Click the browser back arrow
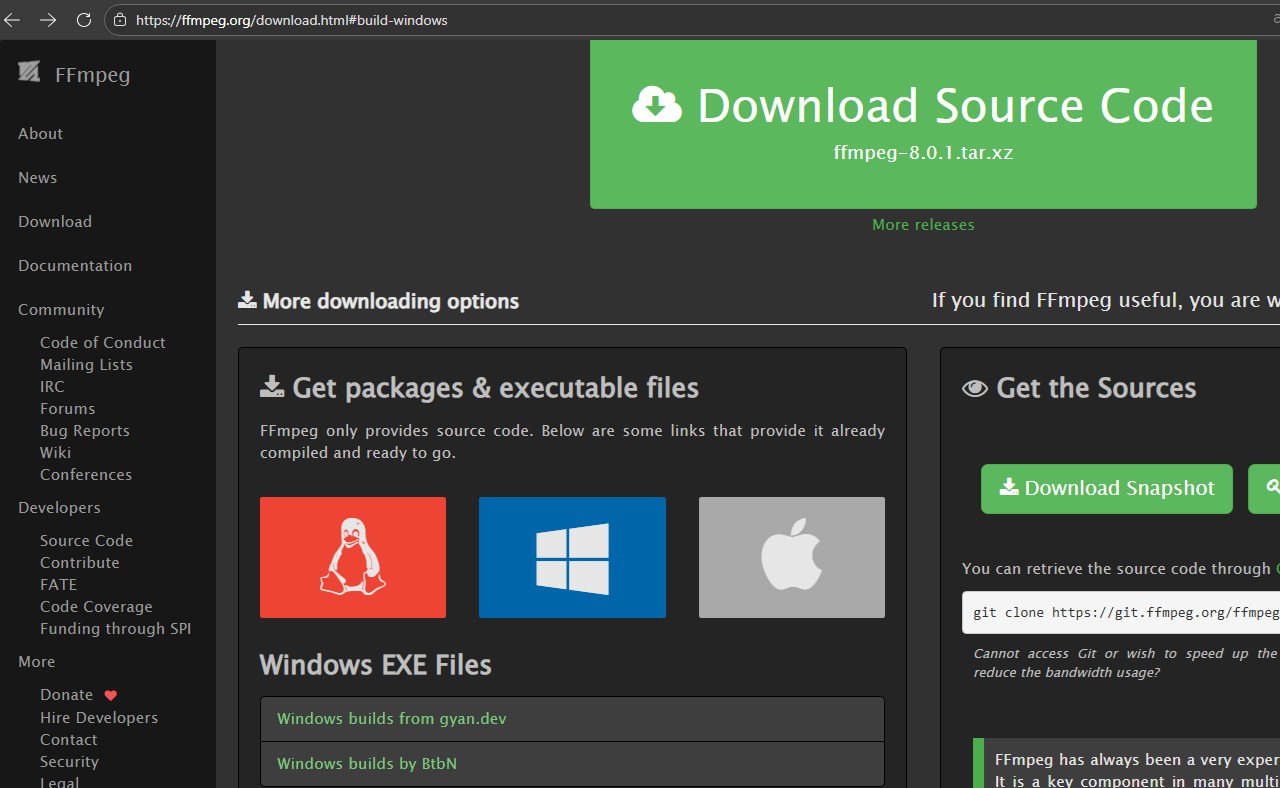The width and height of the screenshot is (1280, 788). pos(12,20)
